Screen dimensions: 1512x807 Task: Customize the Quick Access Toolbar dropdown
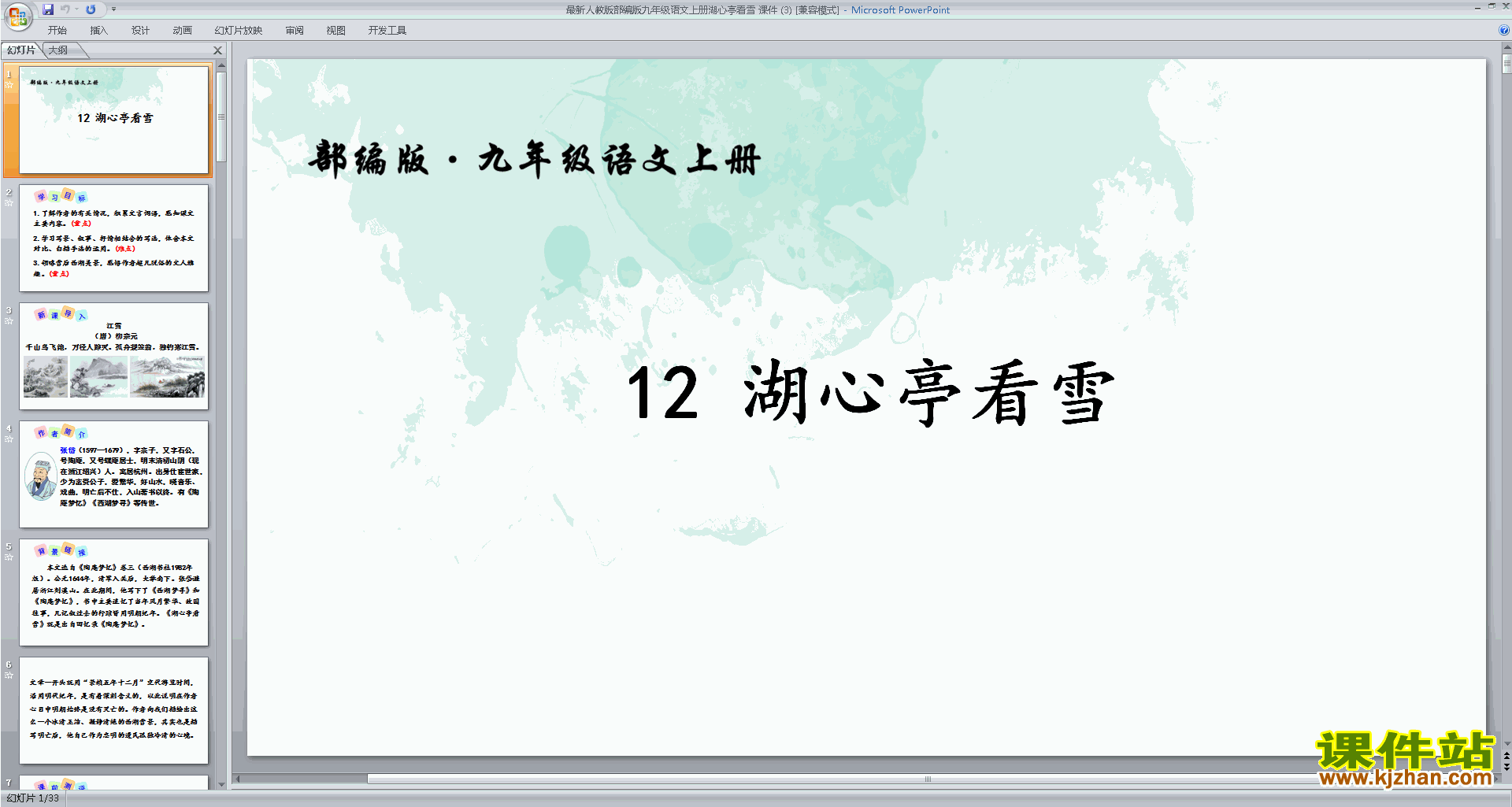[113, 9]
